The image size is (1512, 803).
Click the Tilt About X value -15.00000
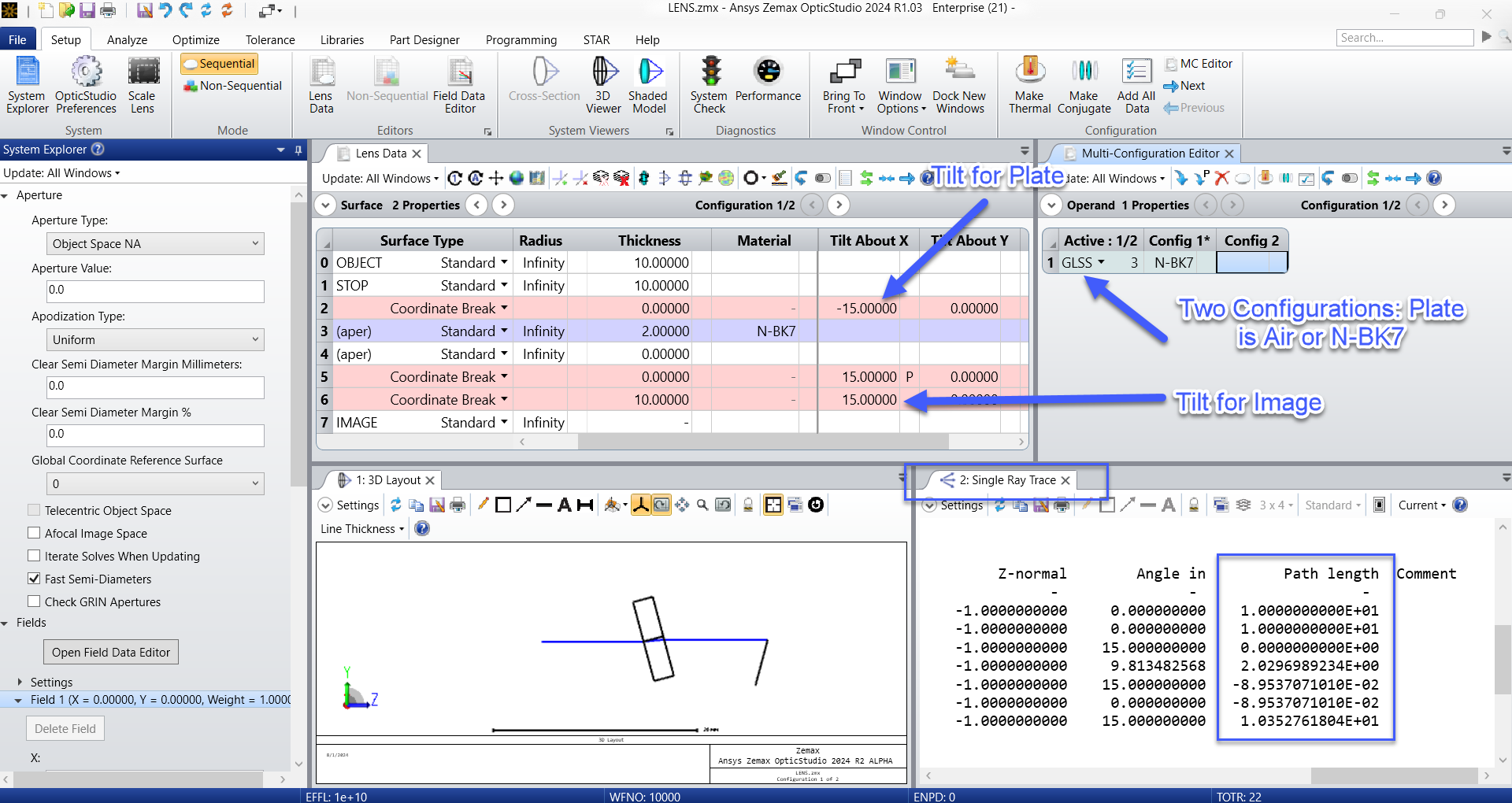(x=865, y=309)
